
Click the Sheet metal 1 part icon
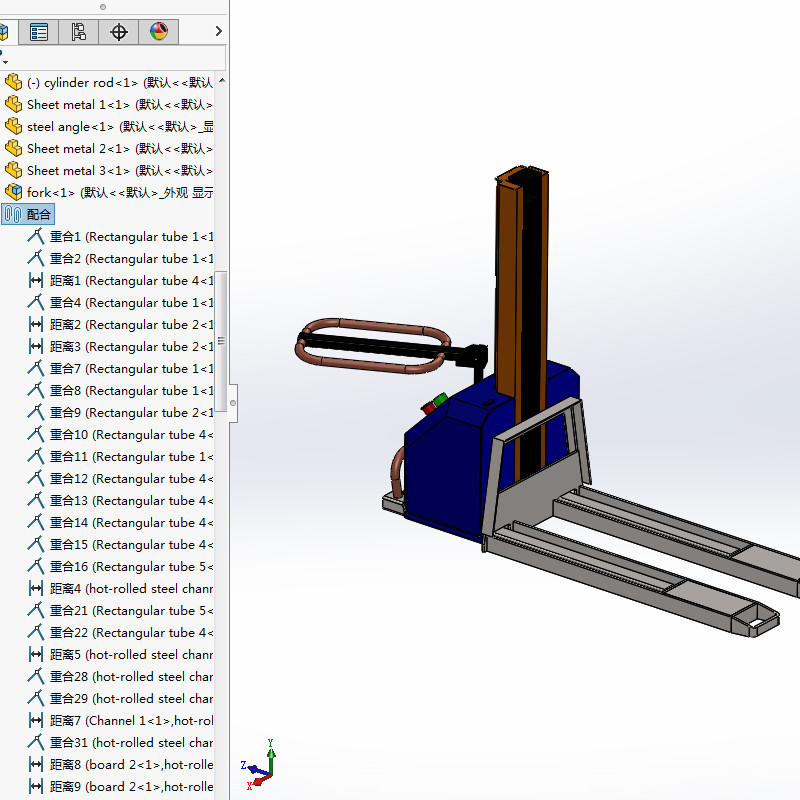click(x=14, y=104)
